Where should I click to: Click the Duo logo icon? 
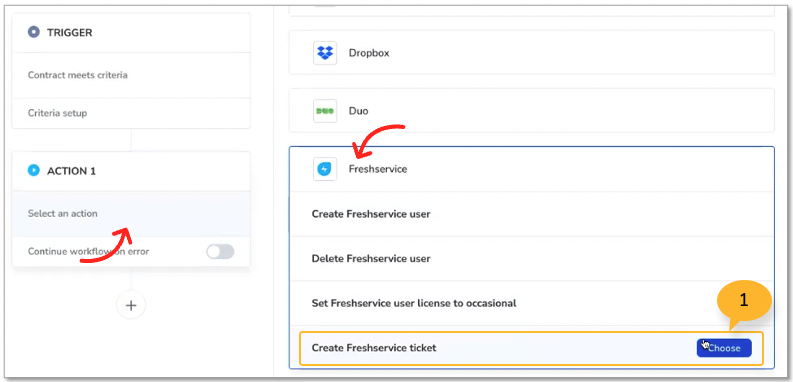325,111
